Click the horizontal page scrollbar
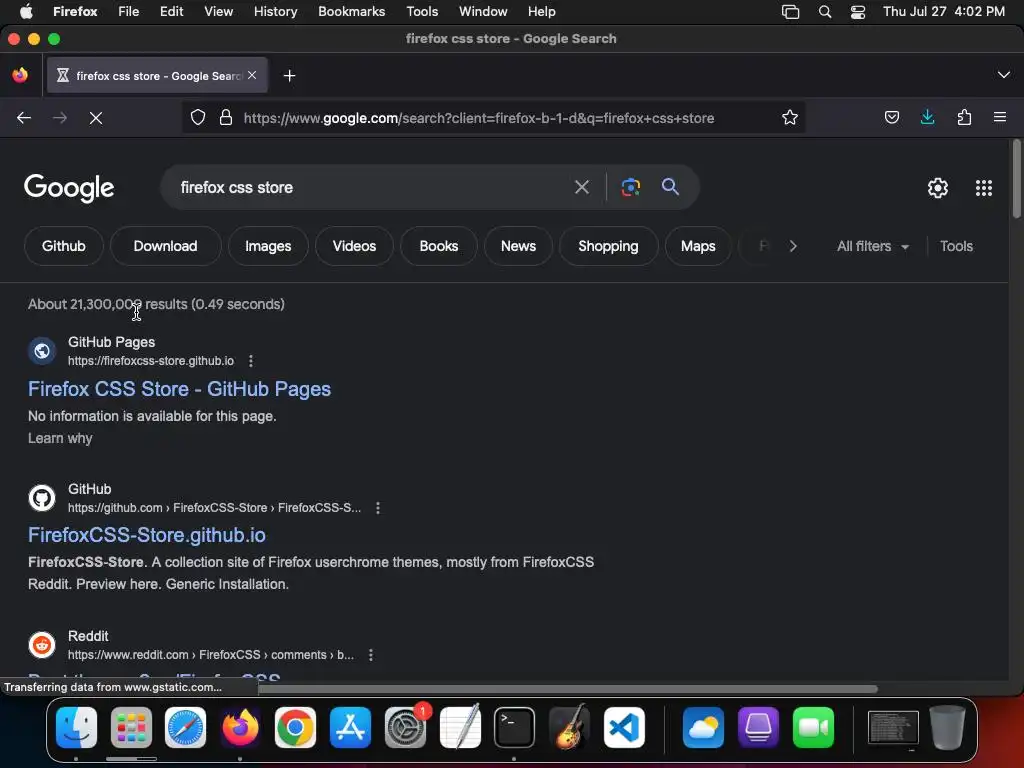 click(568, 689)
